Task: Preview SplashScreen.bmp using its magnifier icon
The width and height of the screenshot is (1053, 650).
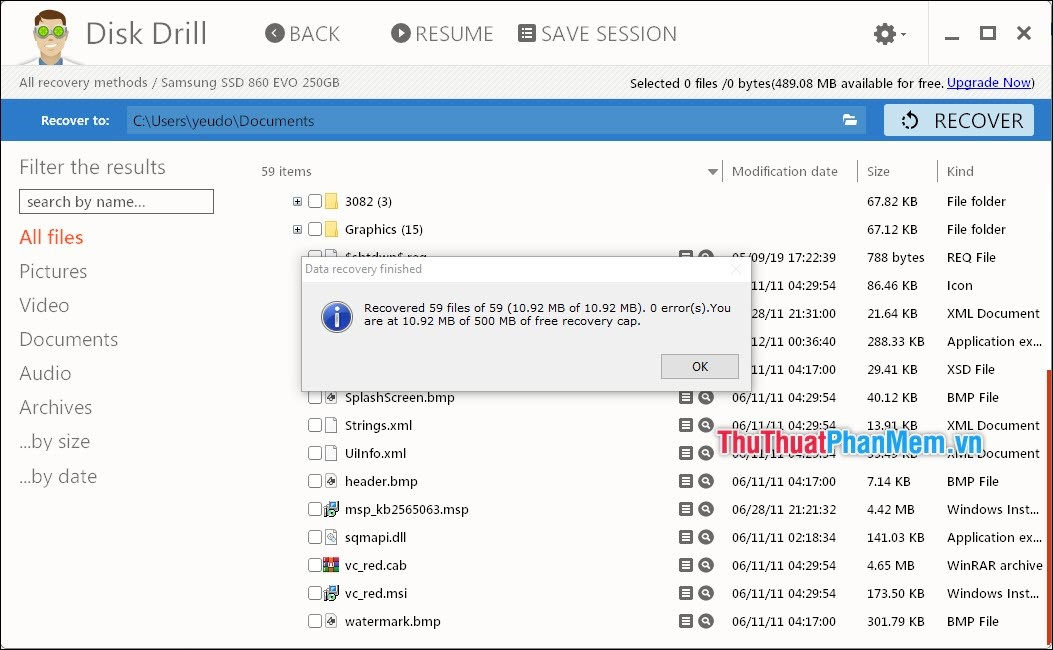Action: [706, 397]
